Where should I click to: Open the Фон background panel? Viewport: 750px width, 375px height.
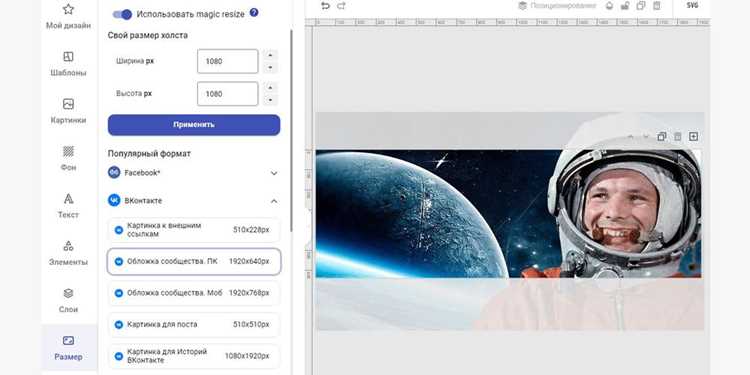coord(68,159)
